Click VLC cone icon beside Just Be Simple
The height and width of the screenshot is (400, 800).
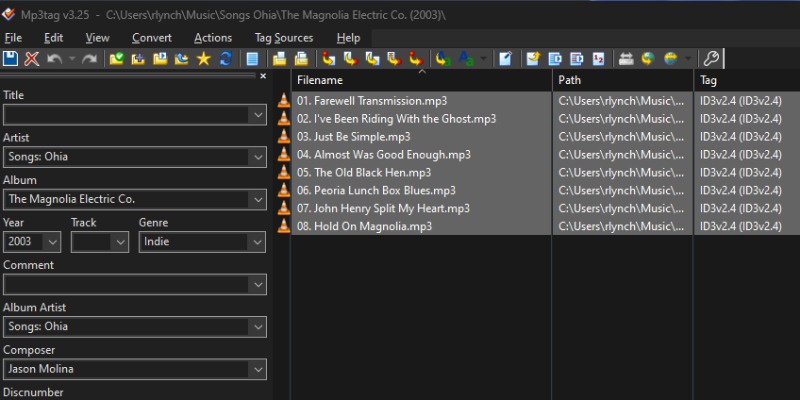283,136
